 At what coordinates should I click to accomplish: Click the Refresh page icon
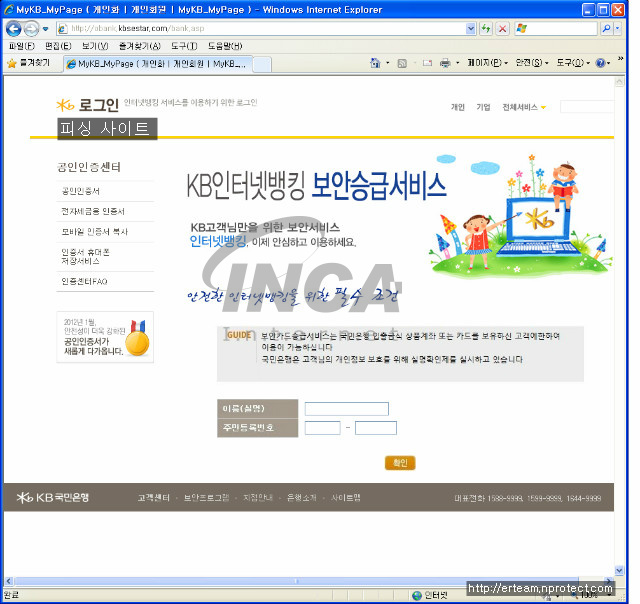486,28
